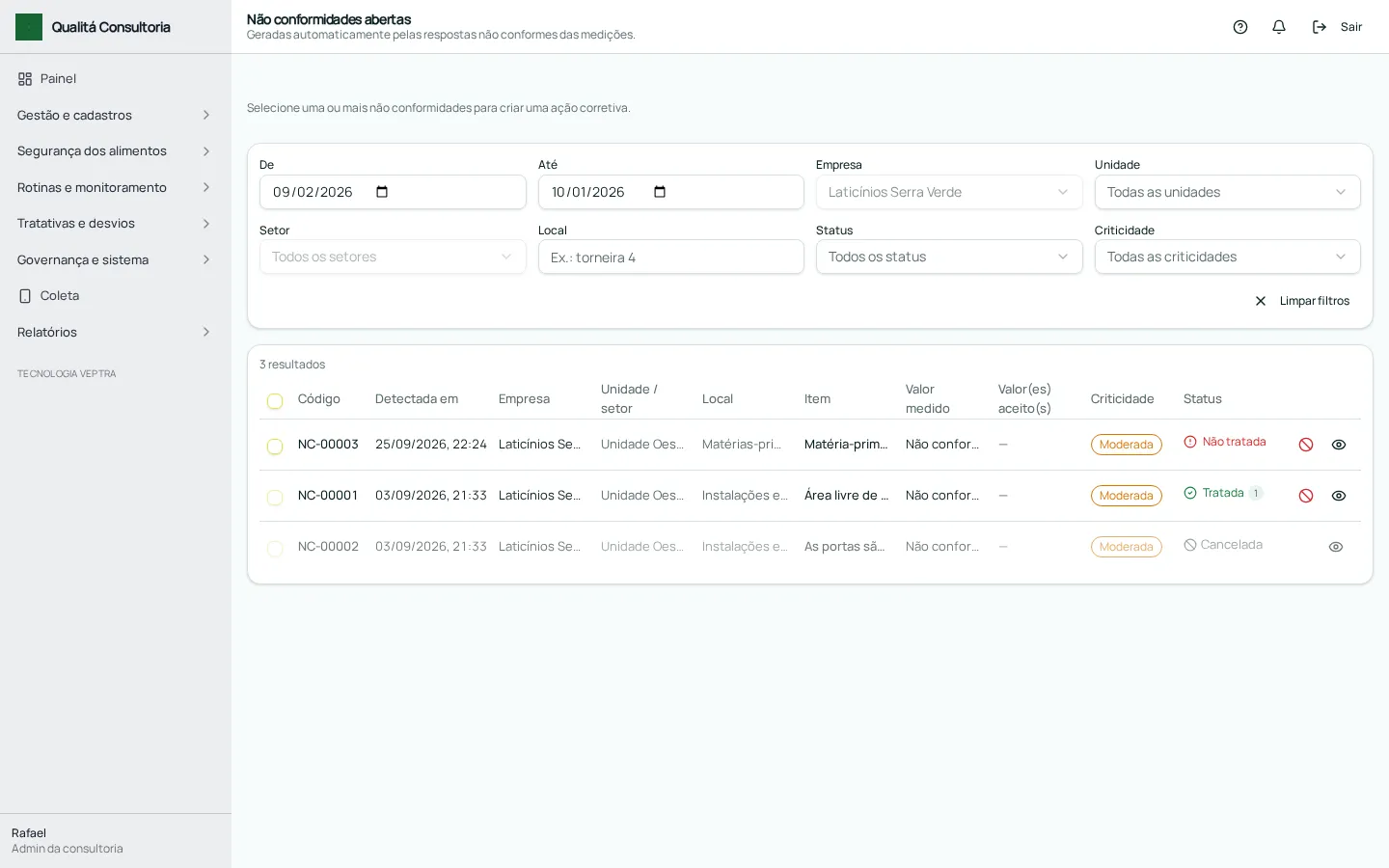Open the Unidade dropdown
1389x868 pixels.
[1227, 192]
